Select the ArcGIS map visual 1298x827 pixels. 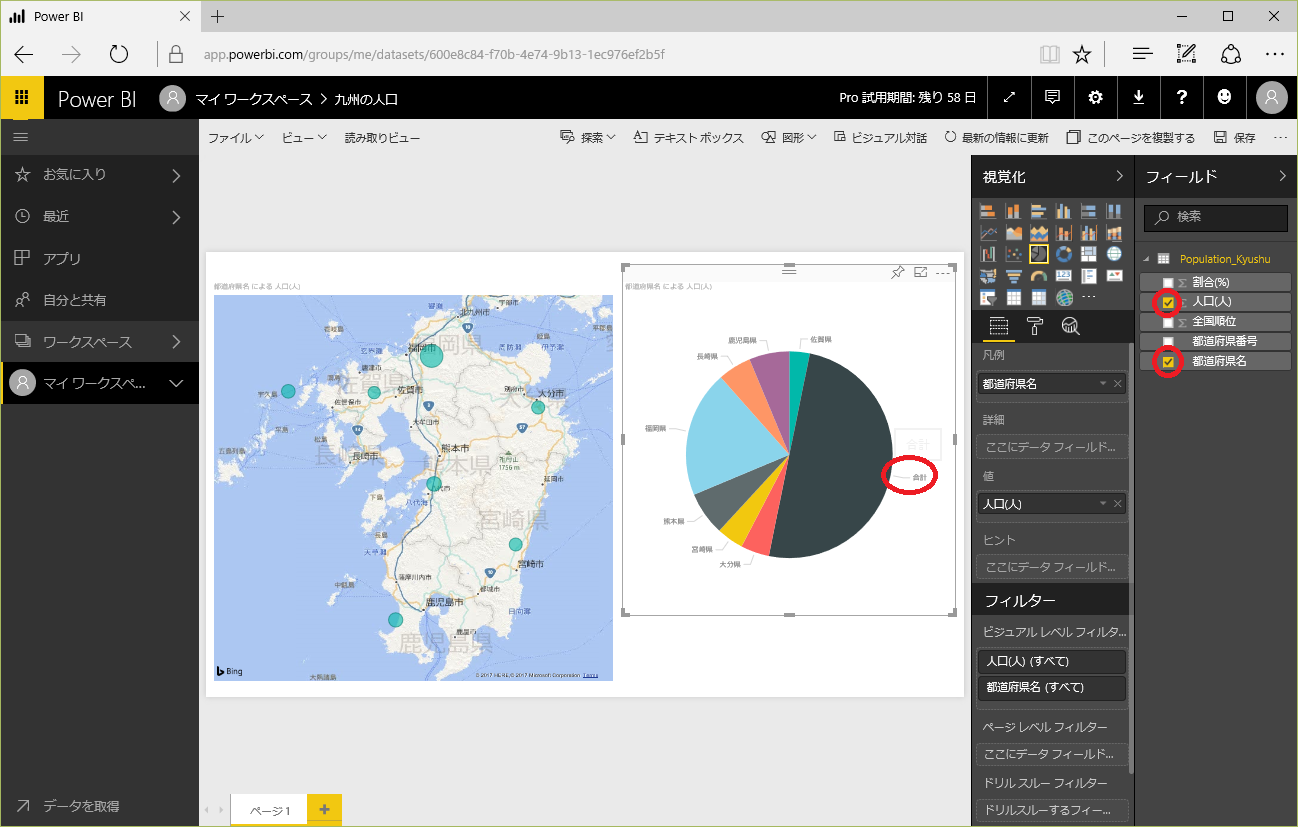pyautogui.click(x=1064, y=297)
